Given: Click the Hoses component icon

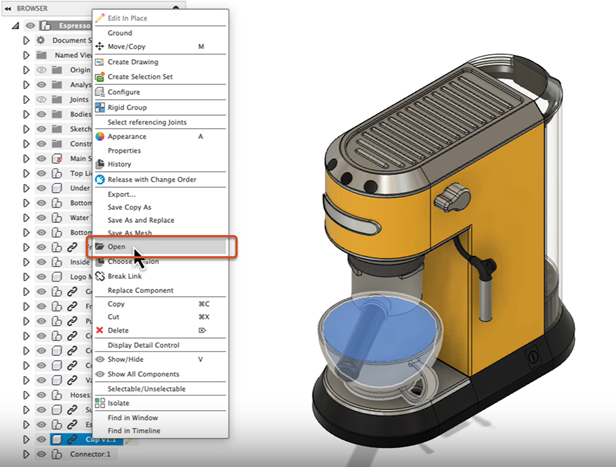Looking at the screenshot, I should point(57,395).
